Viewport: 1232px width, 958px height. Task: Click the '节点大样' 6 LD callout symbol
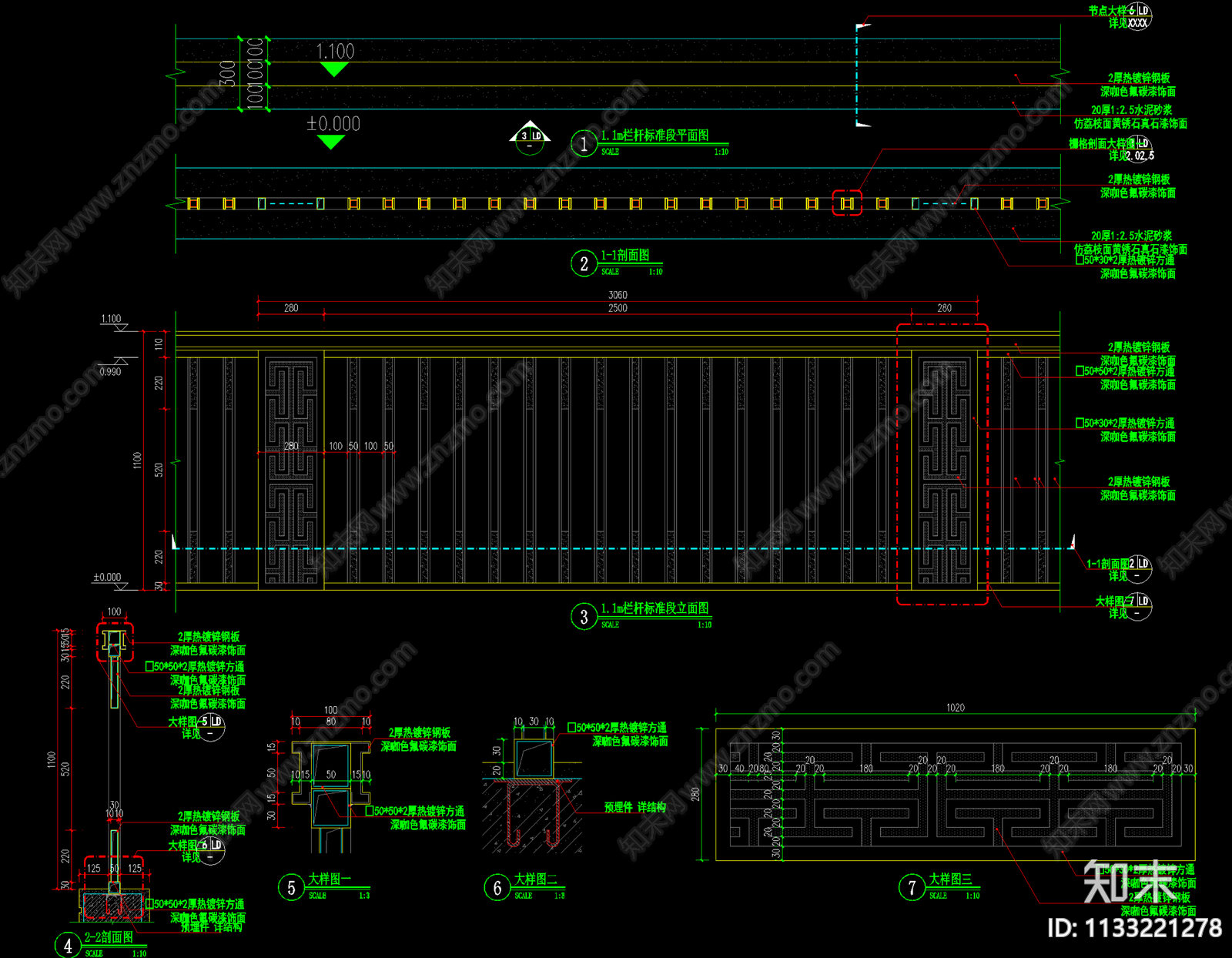click(1138, 16)
